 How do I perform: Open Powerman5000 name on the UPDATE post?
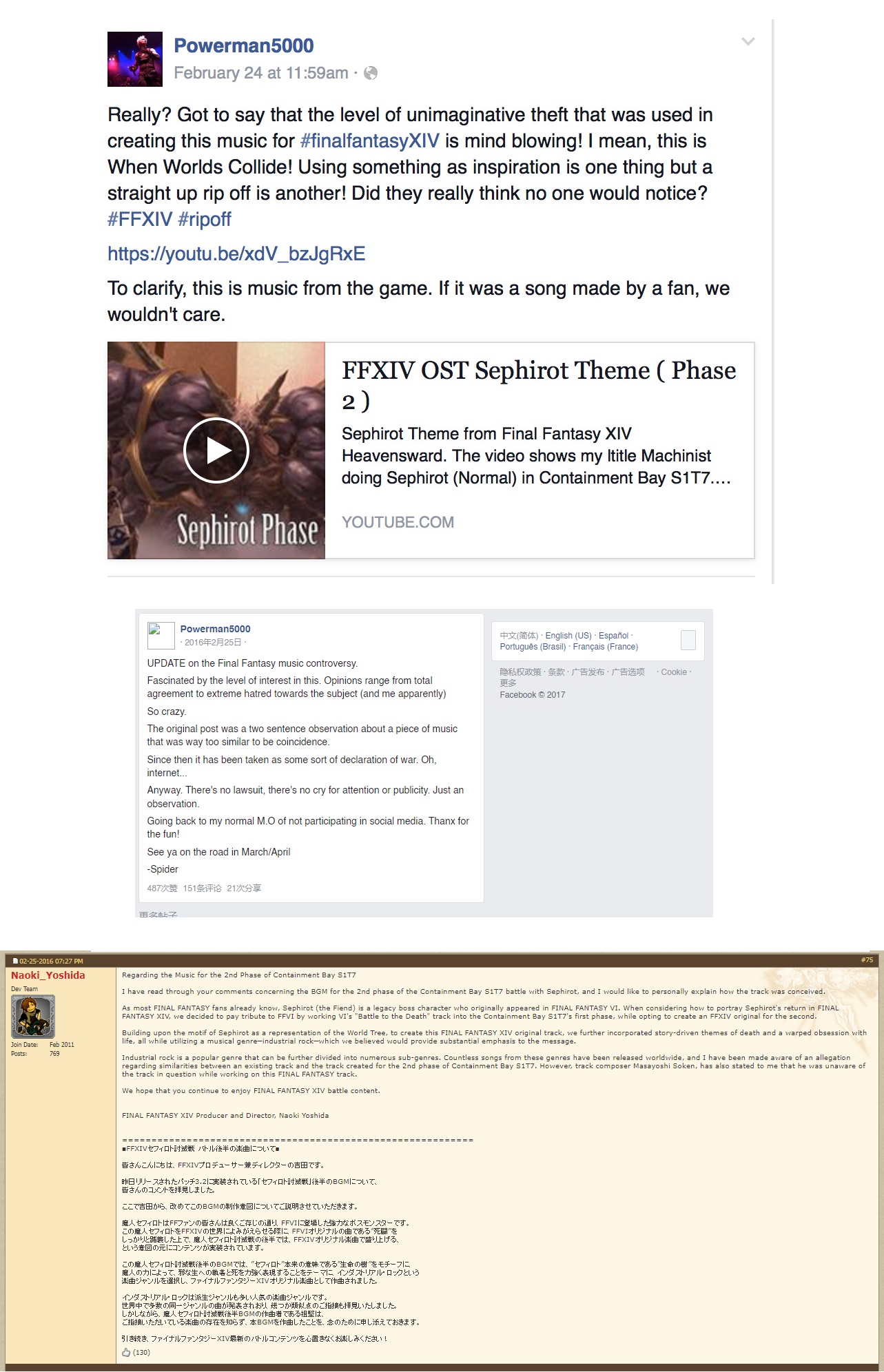click(215, 629)
